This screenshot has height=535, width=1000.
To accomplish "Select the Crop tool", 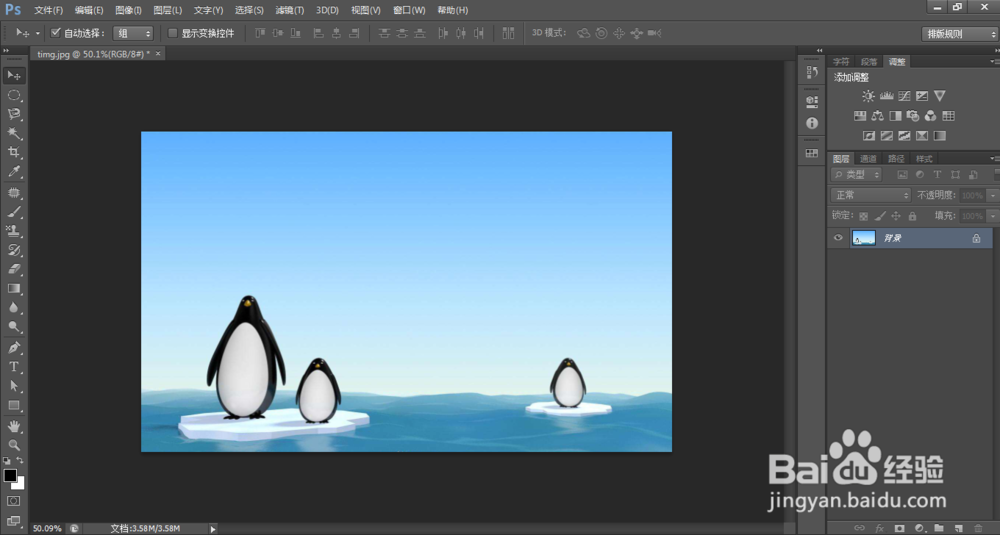I will coord(13,152).
